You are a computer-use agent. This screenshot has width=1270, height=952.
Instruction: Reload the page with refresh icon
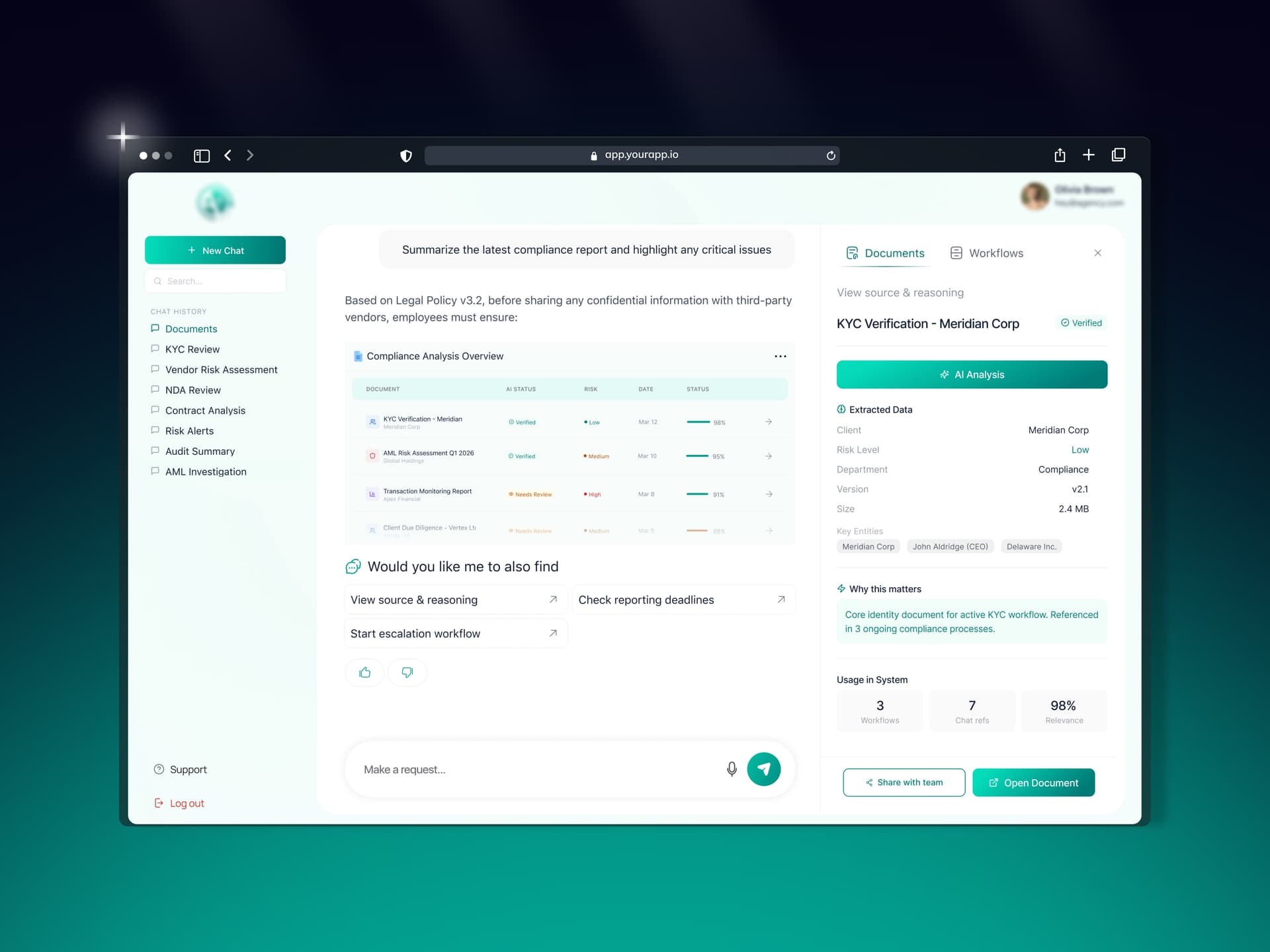coord(831,155)
